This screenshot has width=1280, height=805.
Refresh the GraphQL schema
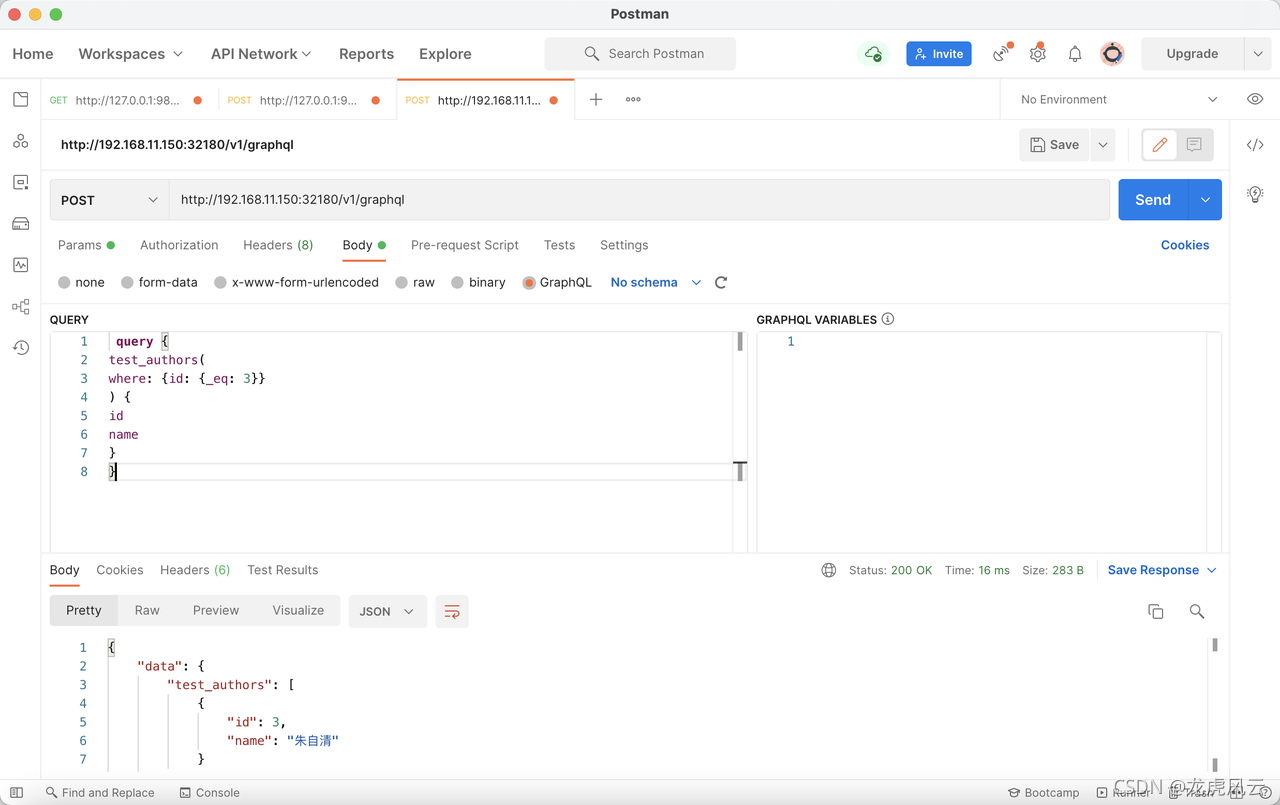pos(721,283)
